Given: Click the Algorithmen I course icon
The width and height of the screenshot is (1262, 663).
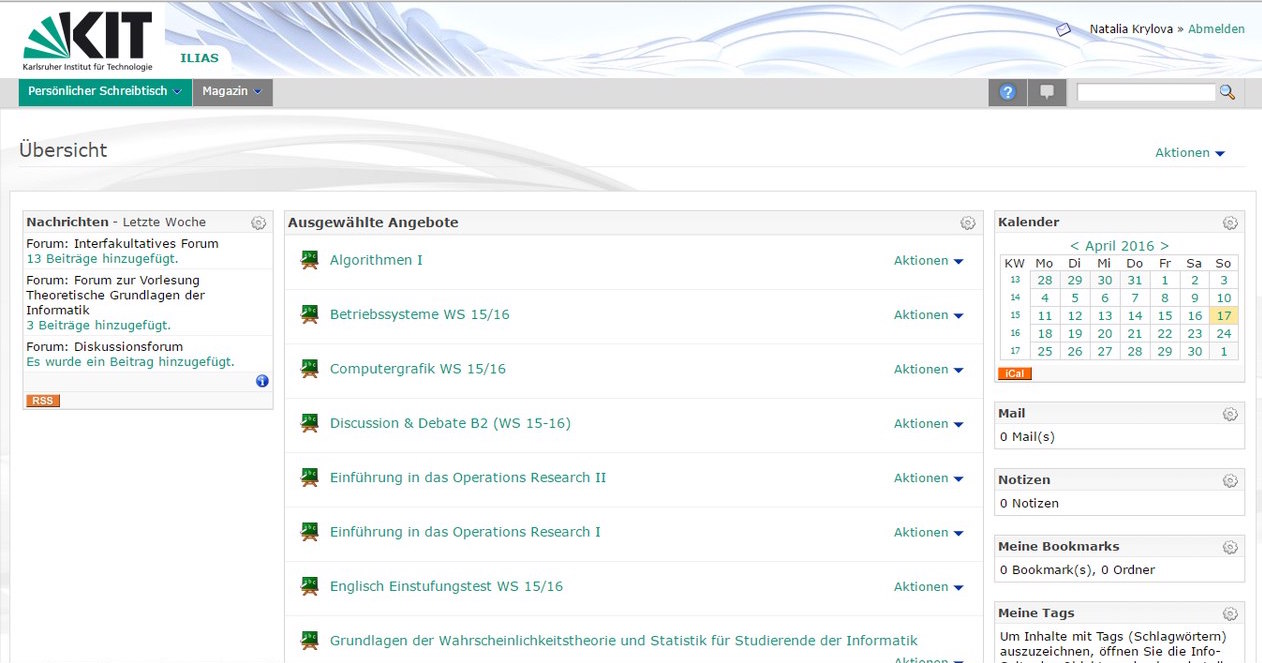Looking at the screenshot, I should click(x=309, y=260).
